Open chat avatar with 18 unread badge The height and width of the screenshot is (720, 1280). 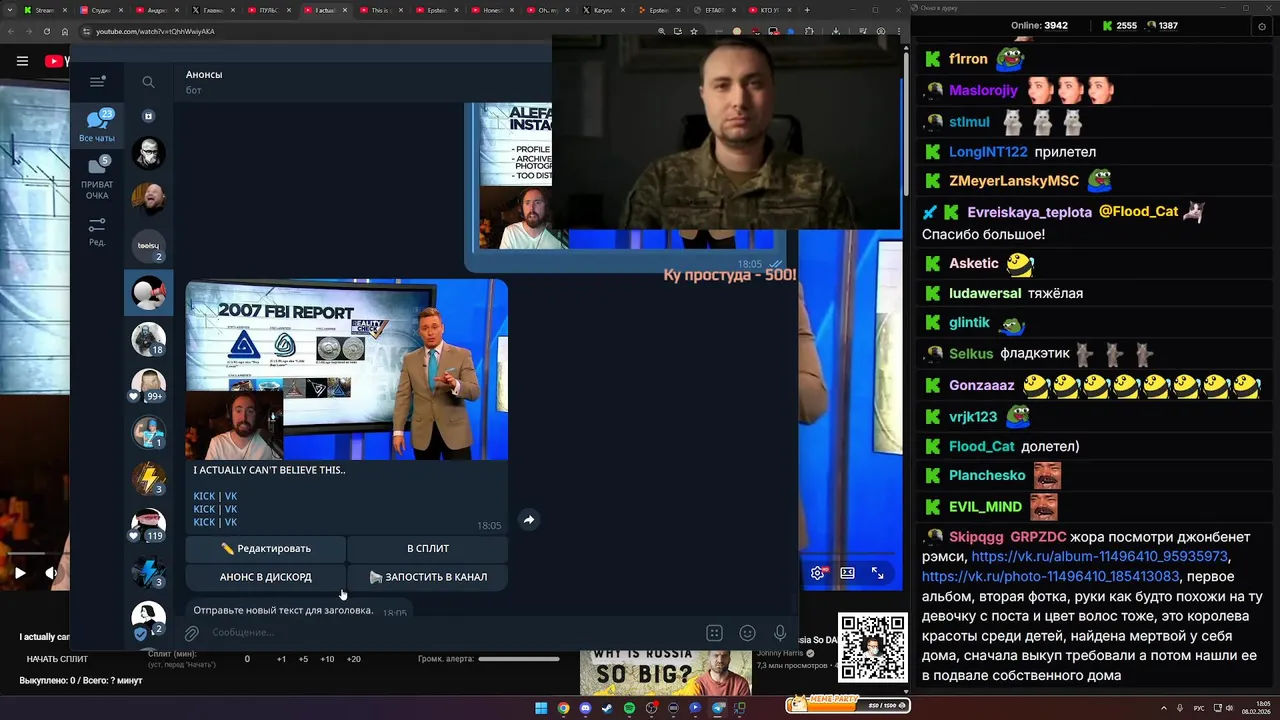coord(148,339)
